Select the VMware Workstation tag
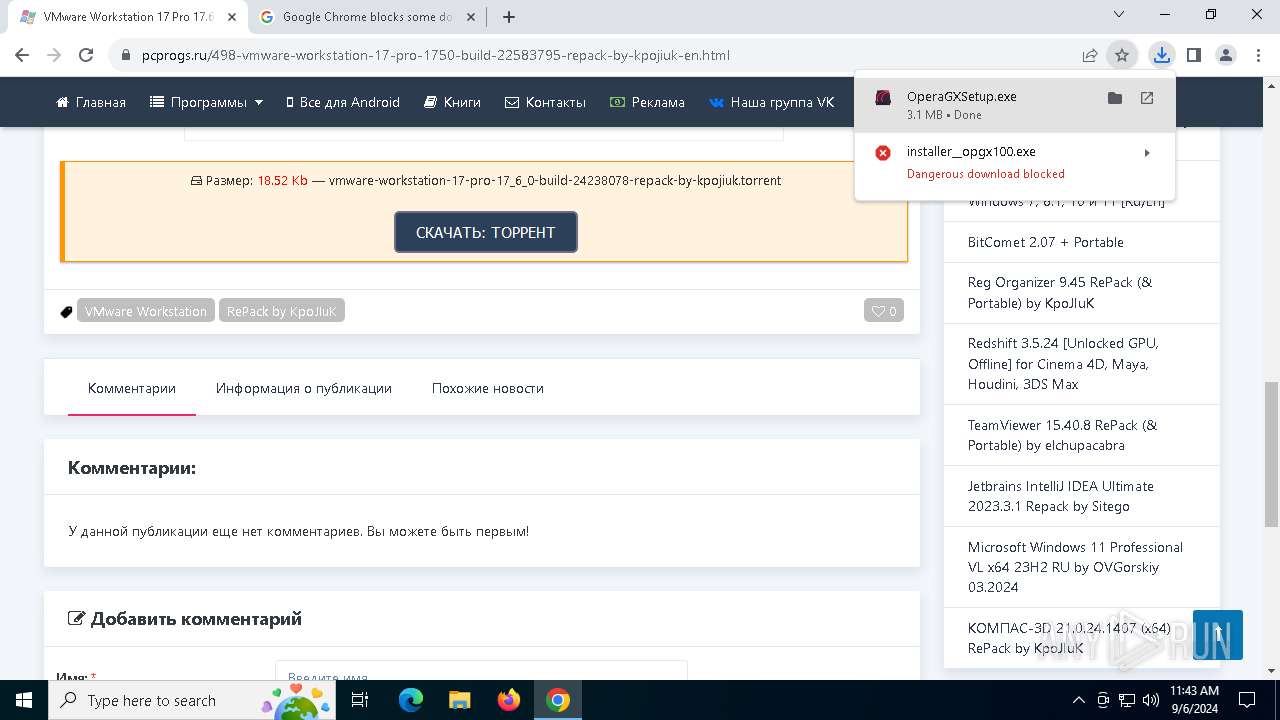The height and width of the screenshot is (720, 1280). tap(146, 311)
